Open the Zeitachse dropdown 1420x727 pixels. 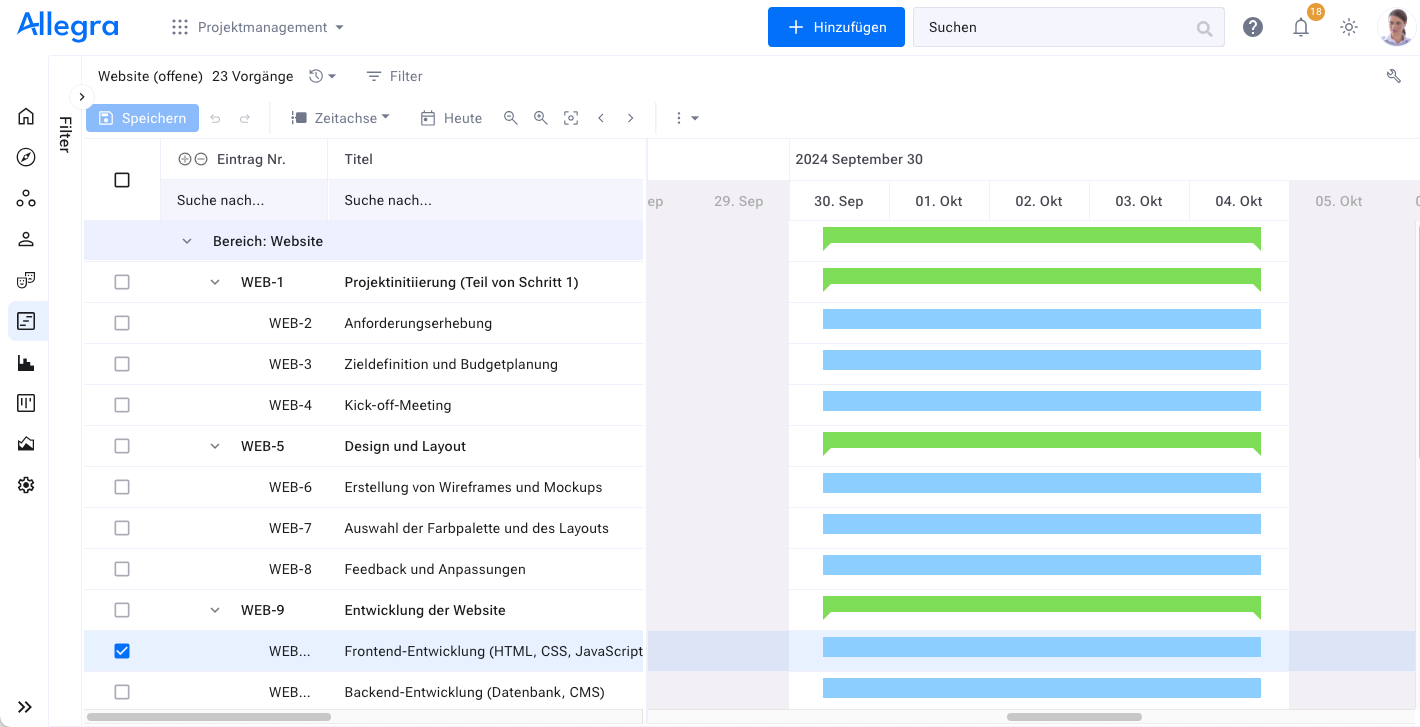click(x=340, y=117)
